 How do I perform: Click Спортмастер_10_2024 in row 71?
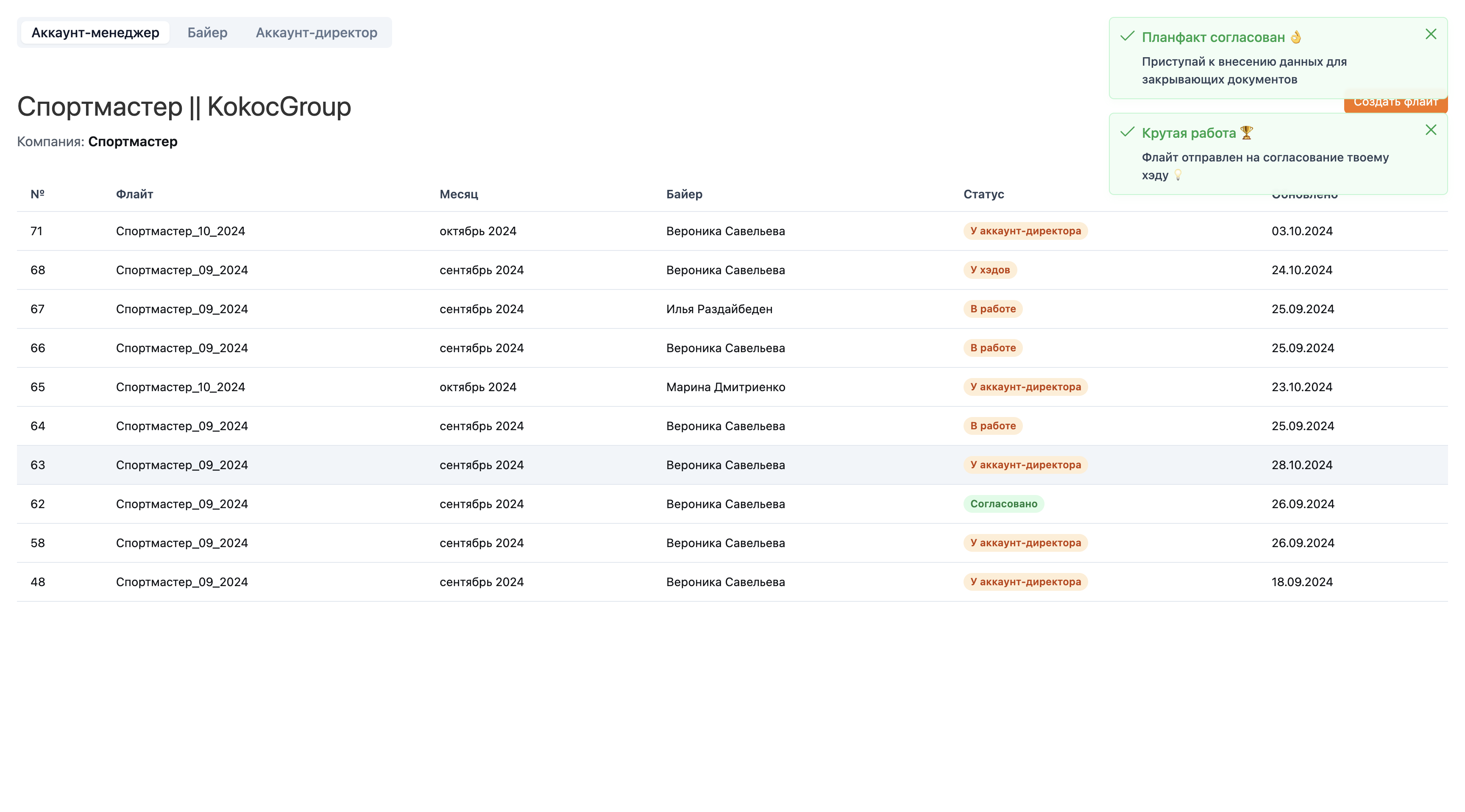click(x=180, y=231)
